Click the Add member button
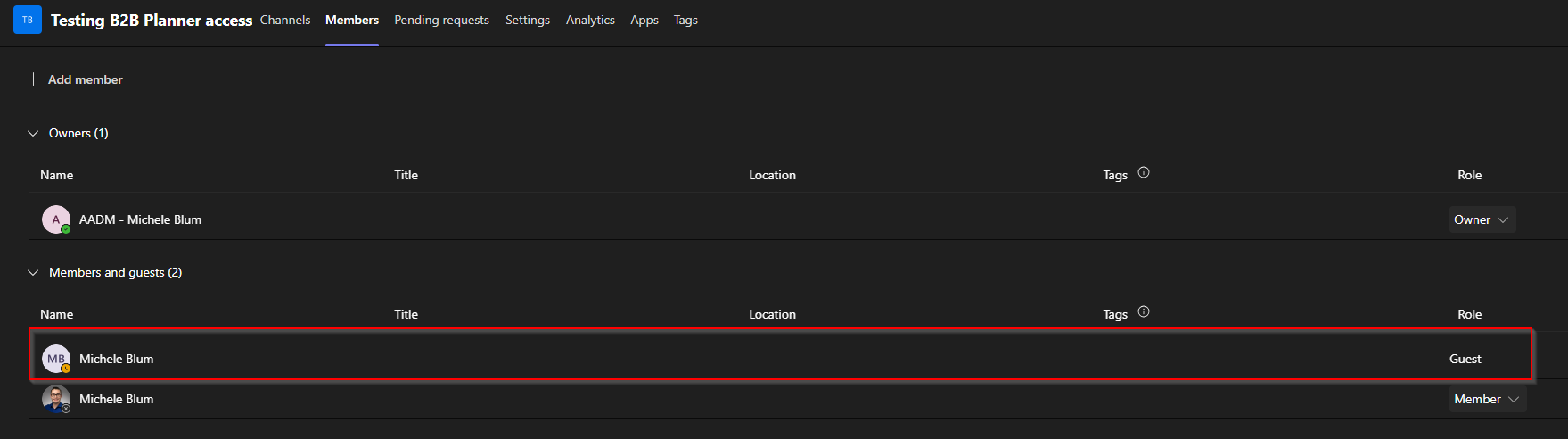This screenshot has width=1568, height=439. (85, 79)
